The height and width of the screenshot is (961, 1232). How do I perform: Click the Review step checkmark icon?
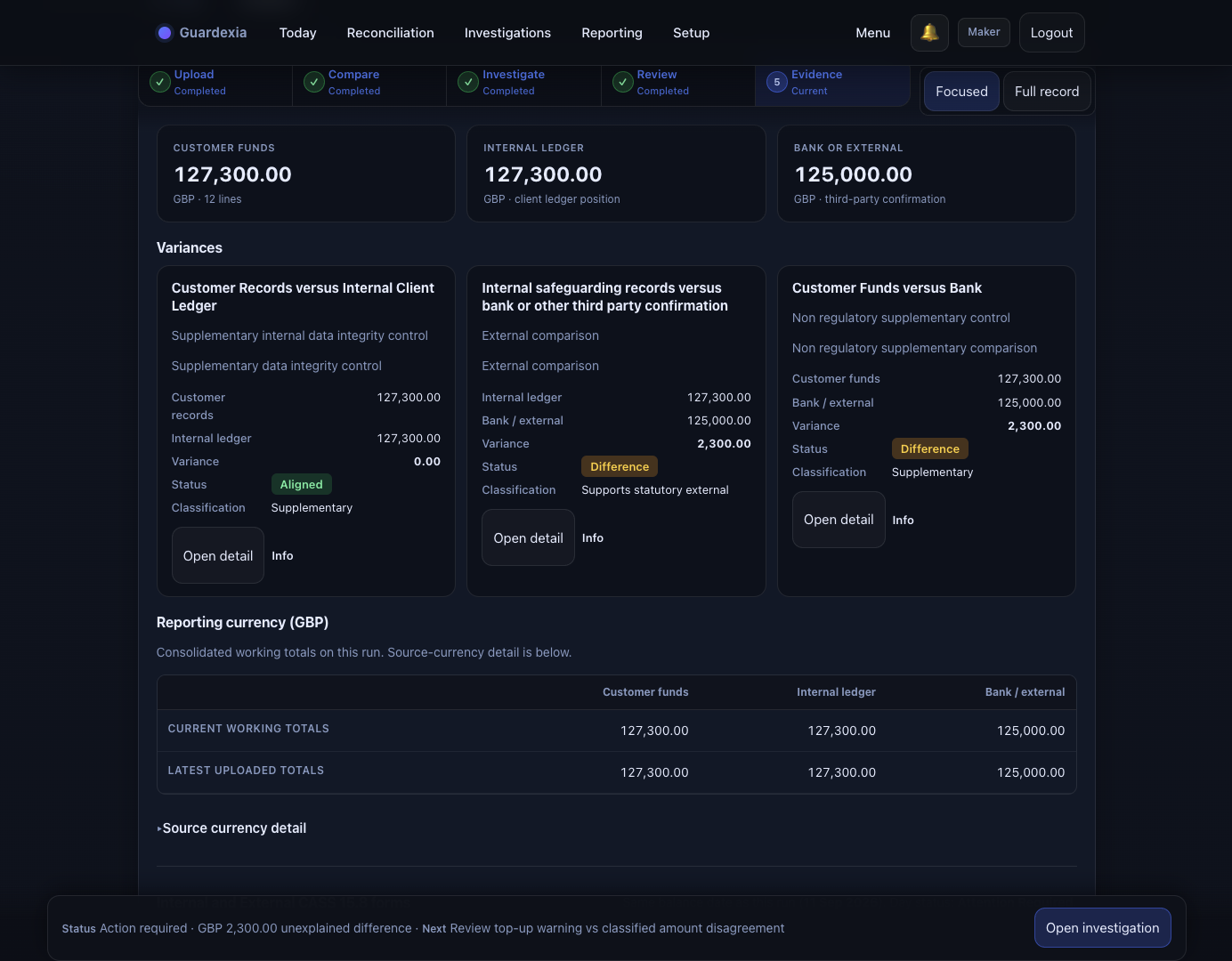[x=623, y=82]
